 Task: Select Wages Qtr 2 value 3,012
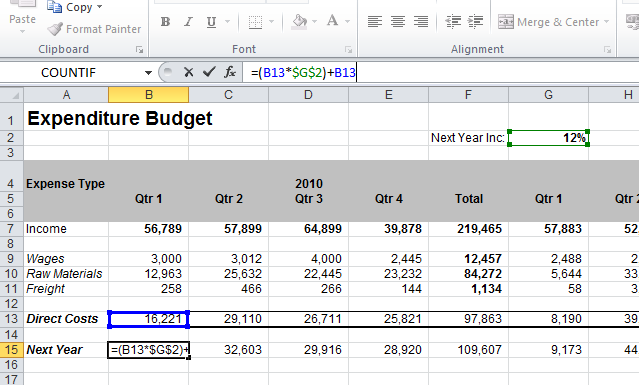pos(228,259)
